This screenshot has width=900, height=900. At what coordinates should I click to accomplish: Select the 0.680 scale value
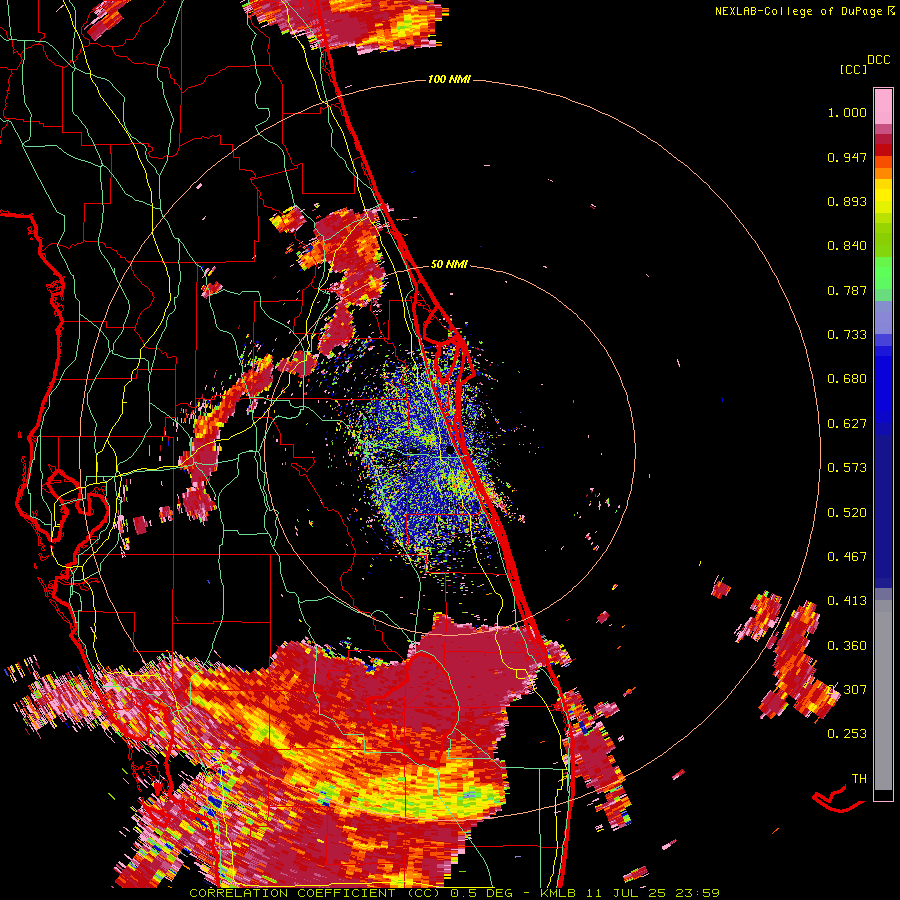pos(847,379)
